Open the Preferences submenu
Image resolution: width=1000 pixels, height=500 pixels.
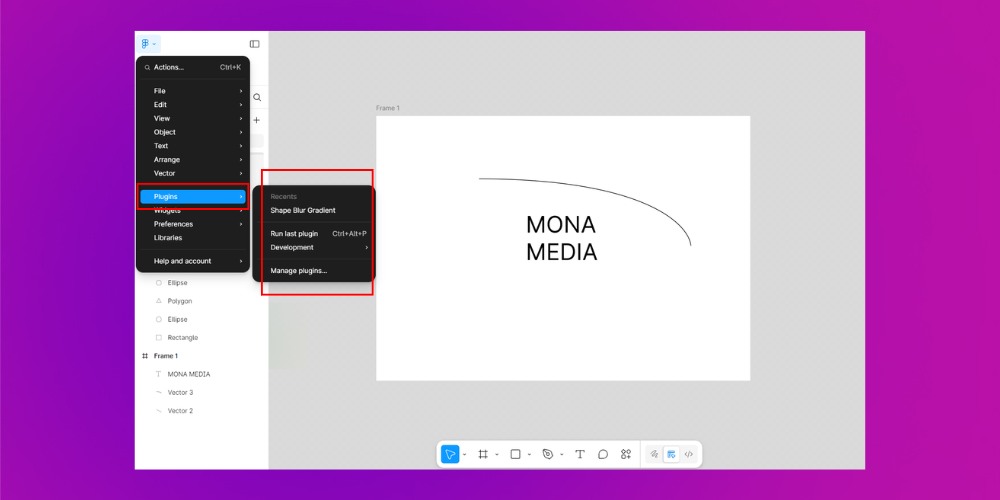pyautogui.click(x=193, y=224)
